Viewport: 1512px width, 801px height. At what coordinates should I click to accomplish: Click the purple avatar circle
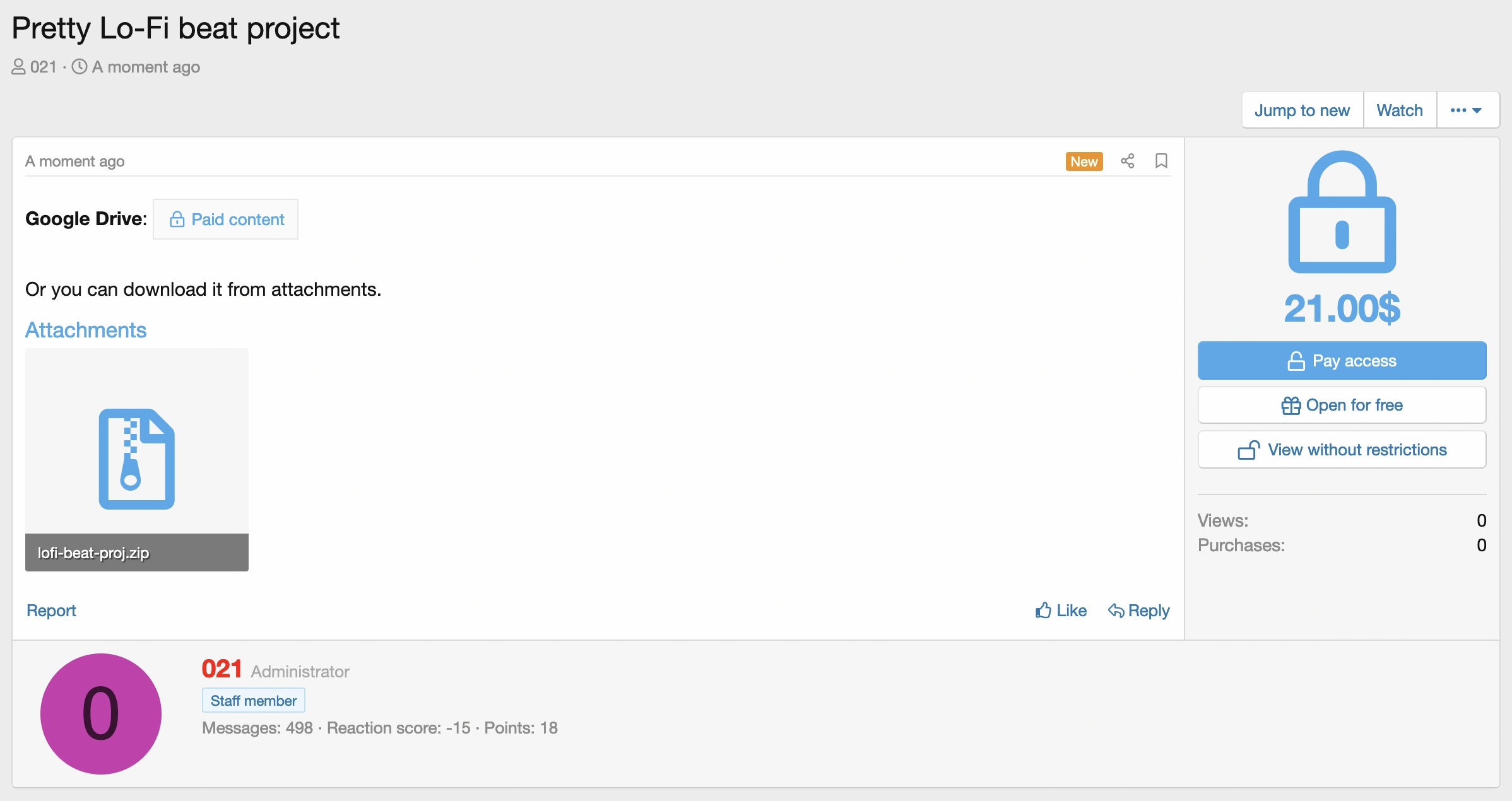tap(101, 714)
